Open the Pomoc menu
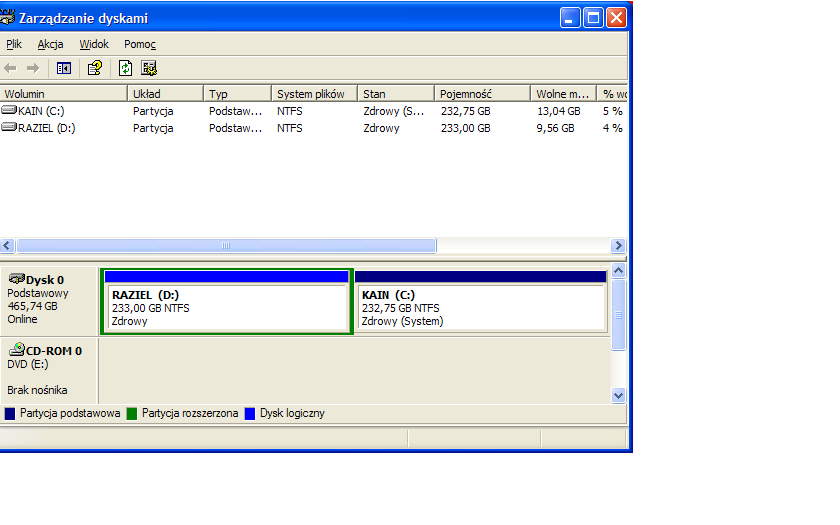The height and width of the screenshot is (525, 840). tap(140, 44)
